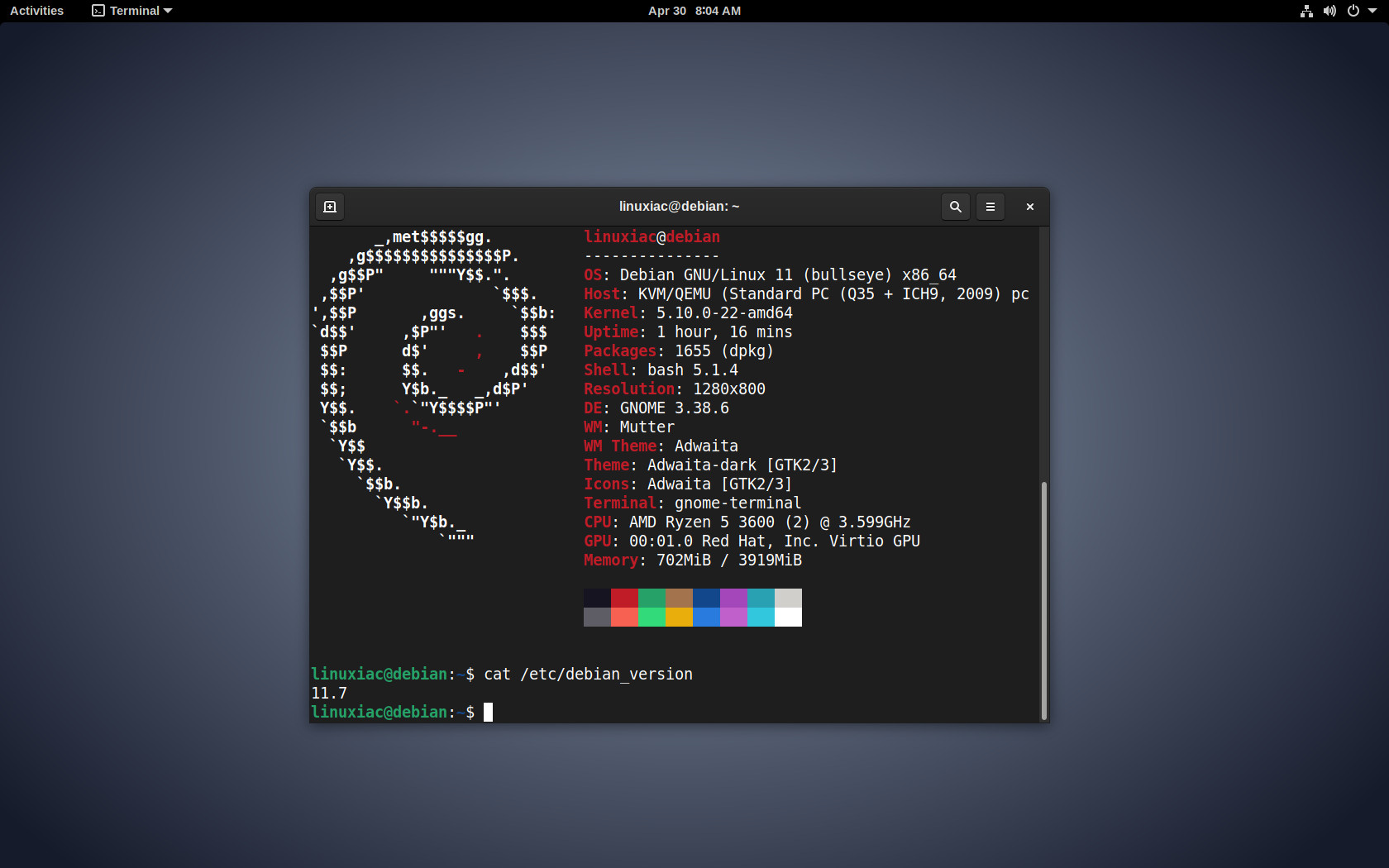Open a new terminal tab
Image resolution: width=1389 pixels, height=868 pixels.
330,207
